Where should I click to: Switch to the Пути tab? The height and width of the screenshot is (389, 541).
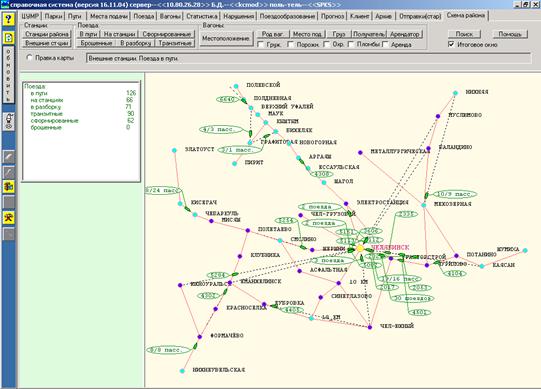coord(75,16)
